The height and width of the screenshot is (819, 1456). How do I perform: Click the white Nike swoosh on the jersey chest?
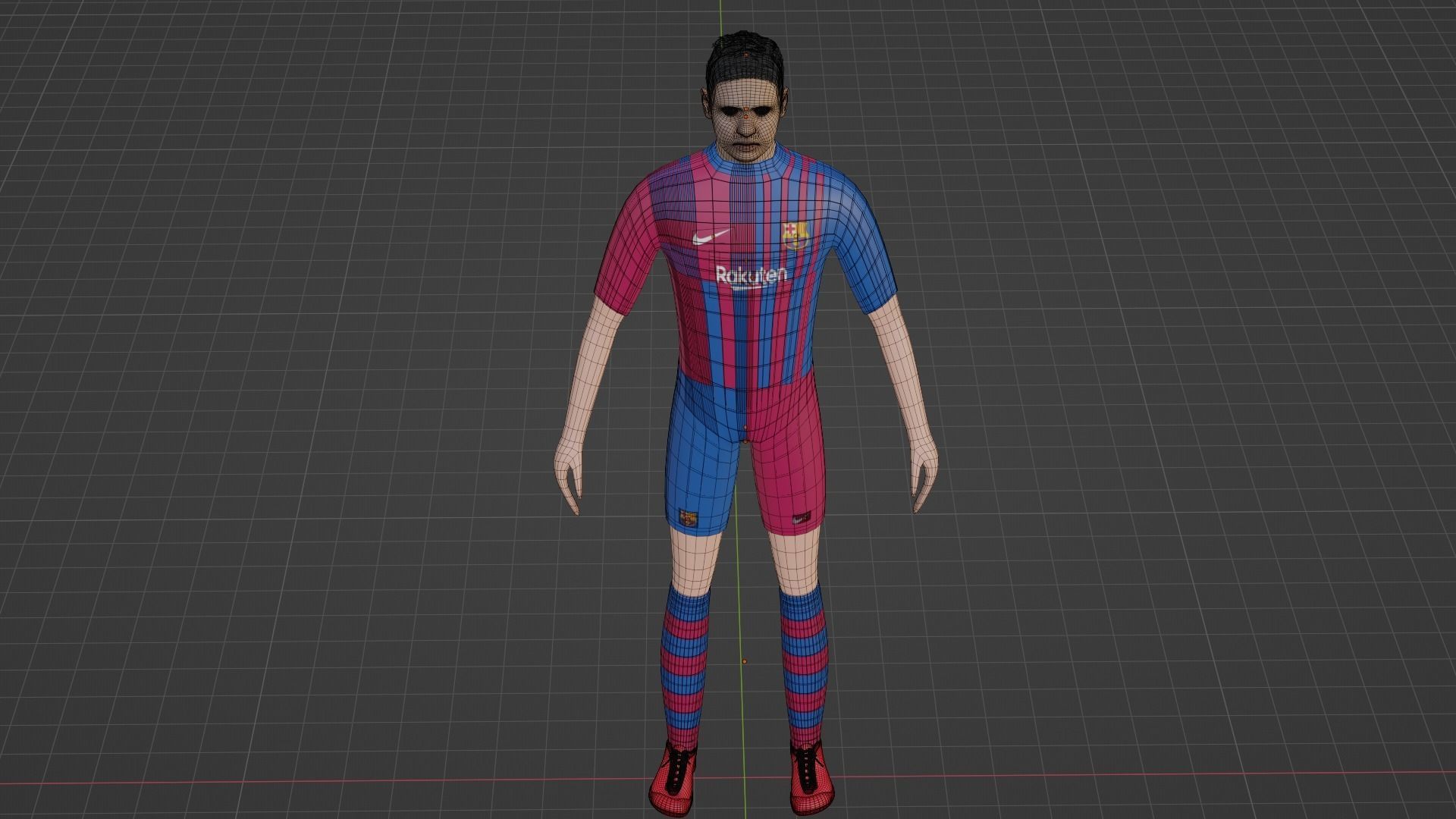711,237
